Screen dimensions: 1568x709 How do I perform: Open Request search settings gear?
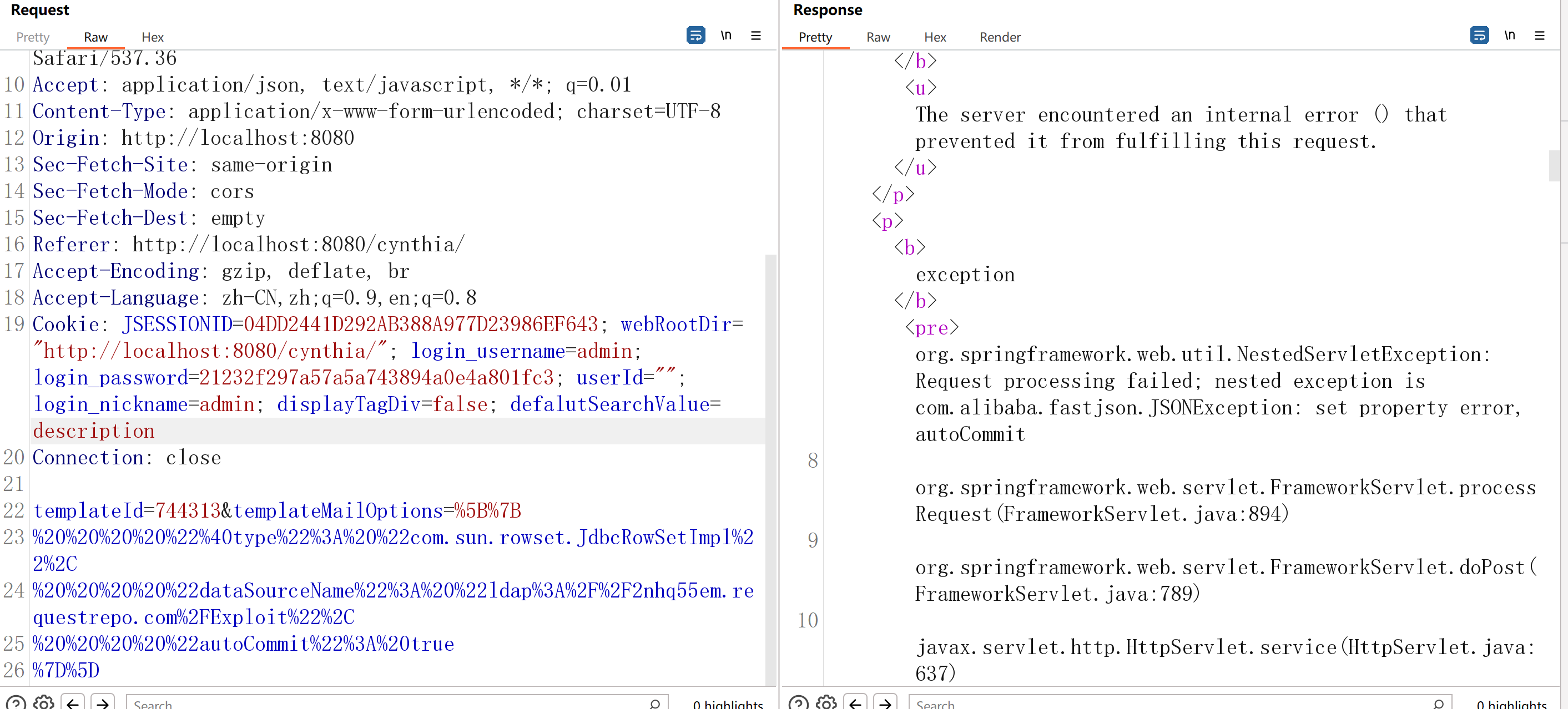point(43,703)
